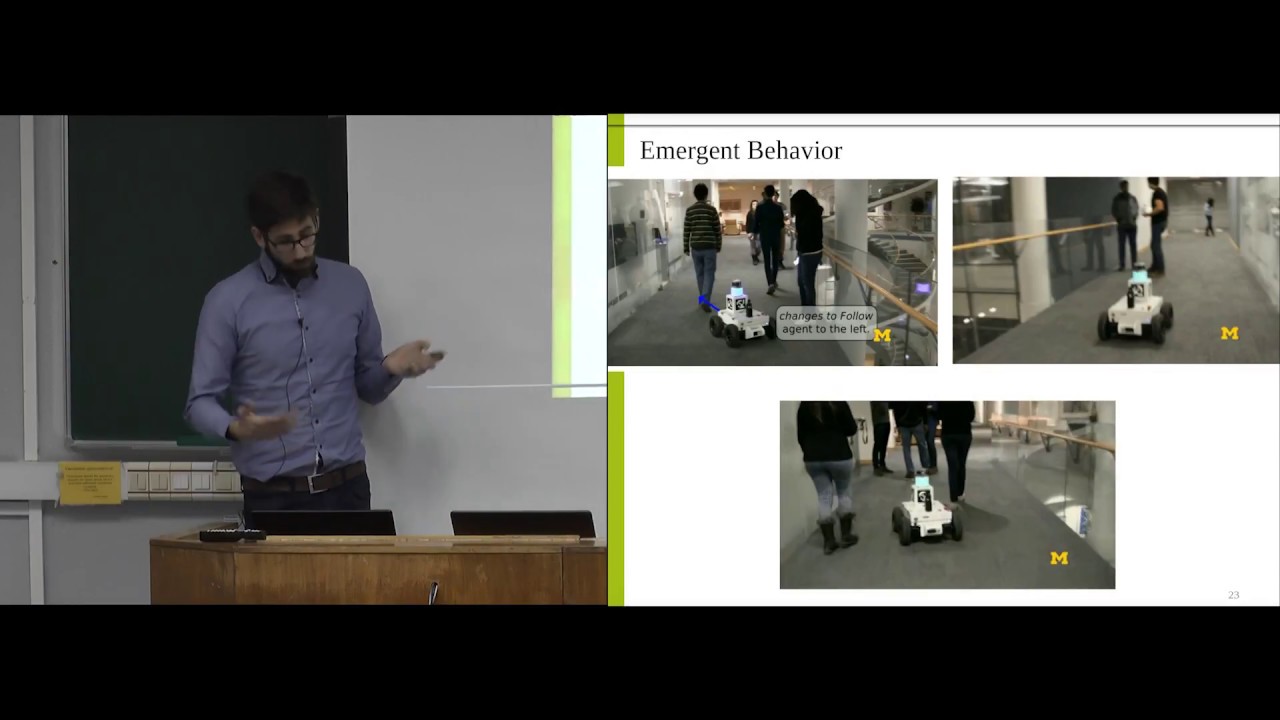Select the top-left robot hallway video thumbnail
The height and width of the screenshot is (720, 1280).
[772, 272]
